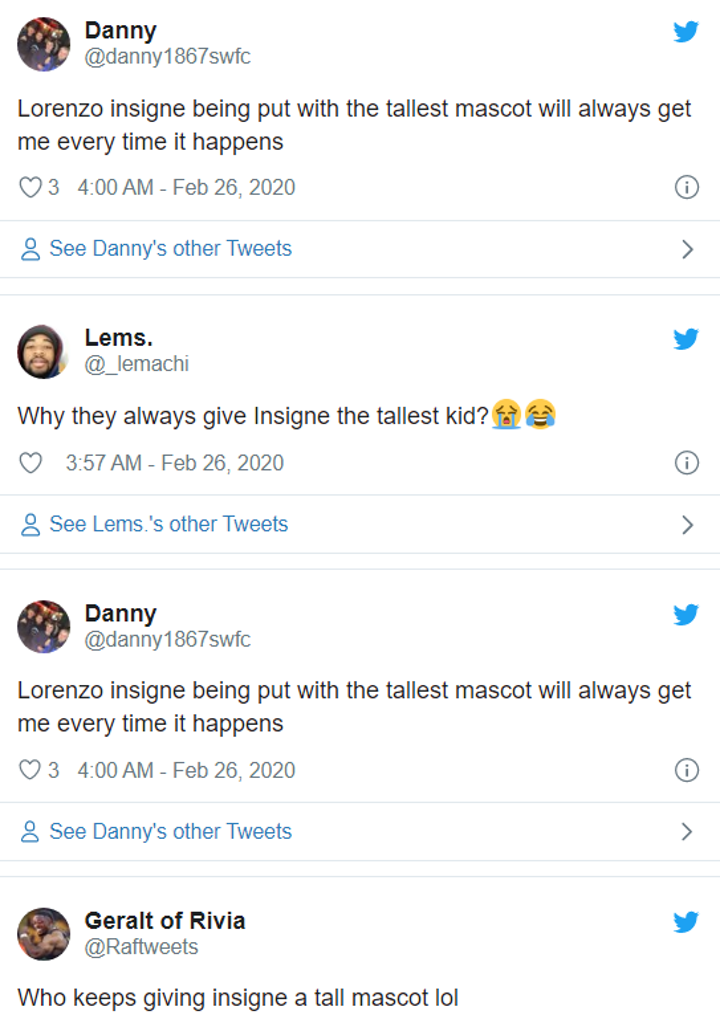Viewport: 720px width, 1023px height.
Task: Click Twitter bird icon on Geralt of Rivia tweet
Action: coord(685,922)
